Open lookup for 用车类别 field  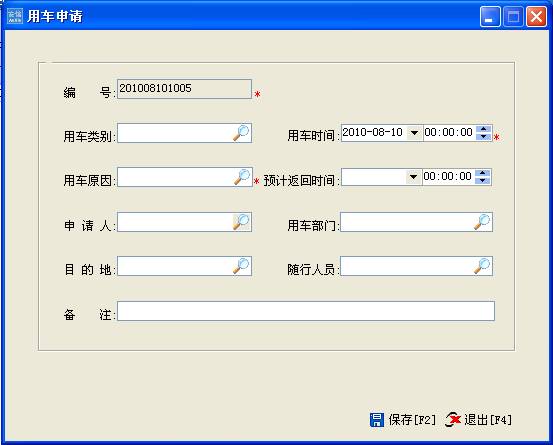[x=241, y=133]
